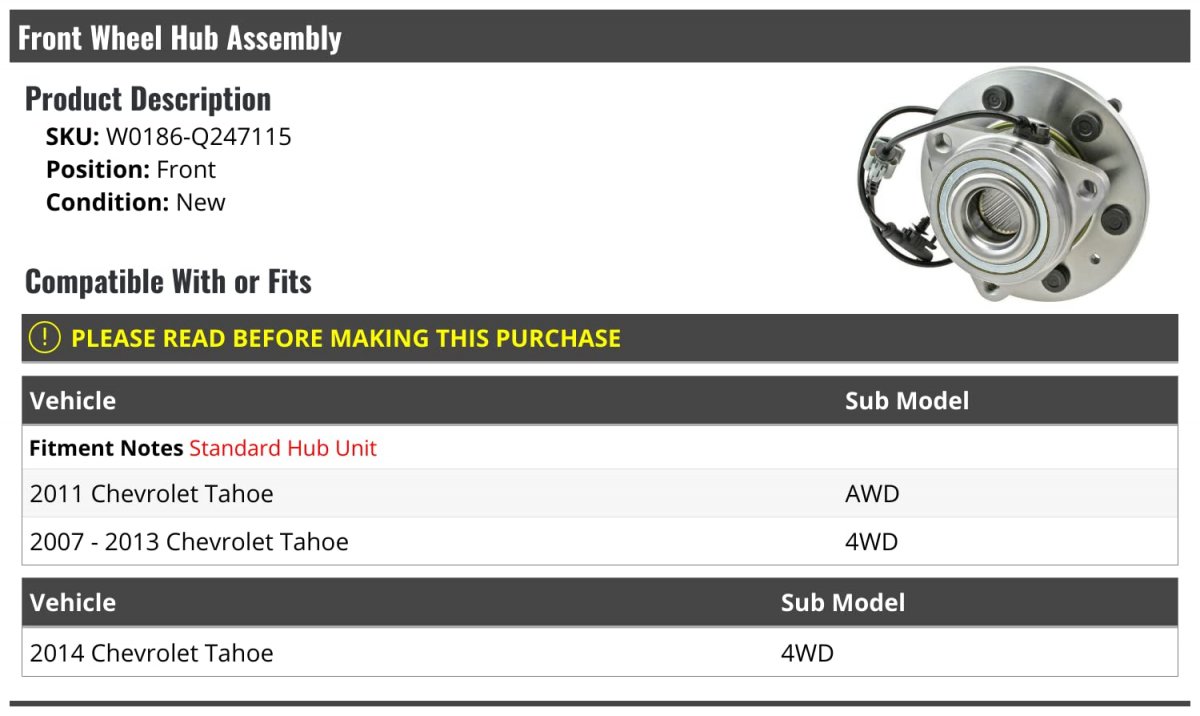Select the SKU number W0186-Q247115
Image resolution: width=1200 pixels, height=716 pixels.
[199, 137]
